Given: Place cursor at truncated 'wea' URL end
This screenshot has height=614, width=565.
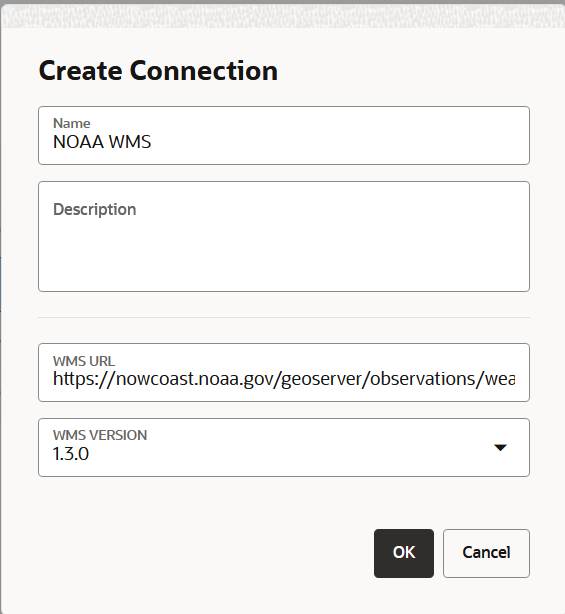Looking at the screenshot, I should [516, 379].
